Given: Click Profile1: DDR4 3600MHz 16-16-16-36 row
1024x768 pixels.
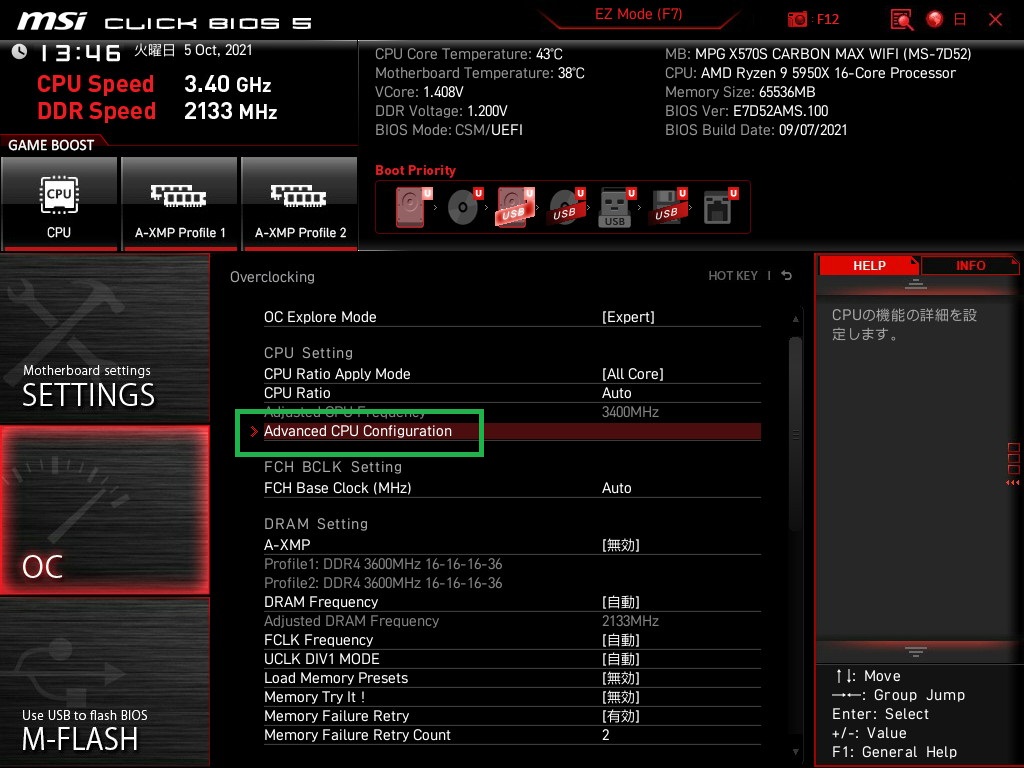Looking at the screenshot, I should [x=383, y=564].
